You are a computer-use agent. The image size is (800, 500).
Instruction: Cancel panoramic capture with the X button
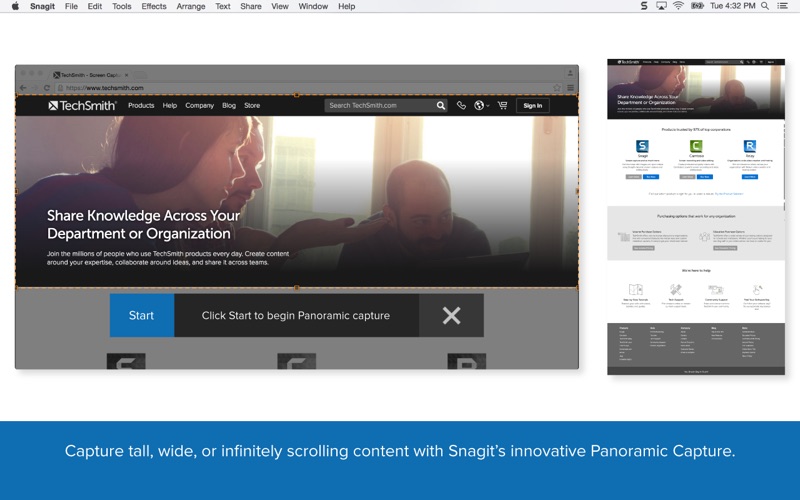click(x=451, y=315)
